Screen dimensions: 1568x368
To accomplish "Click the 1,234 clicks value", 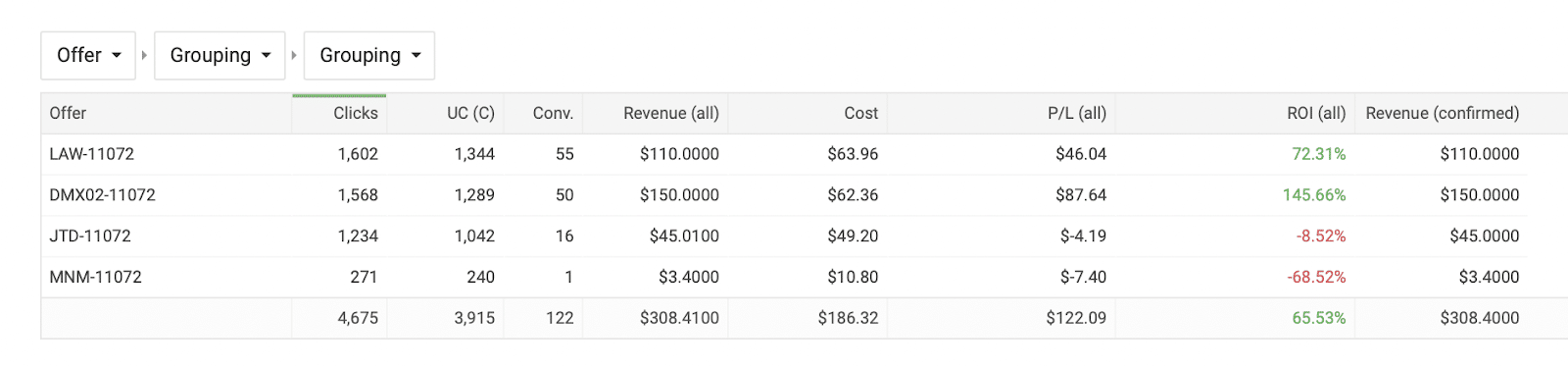I will coord(358,237).
